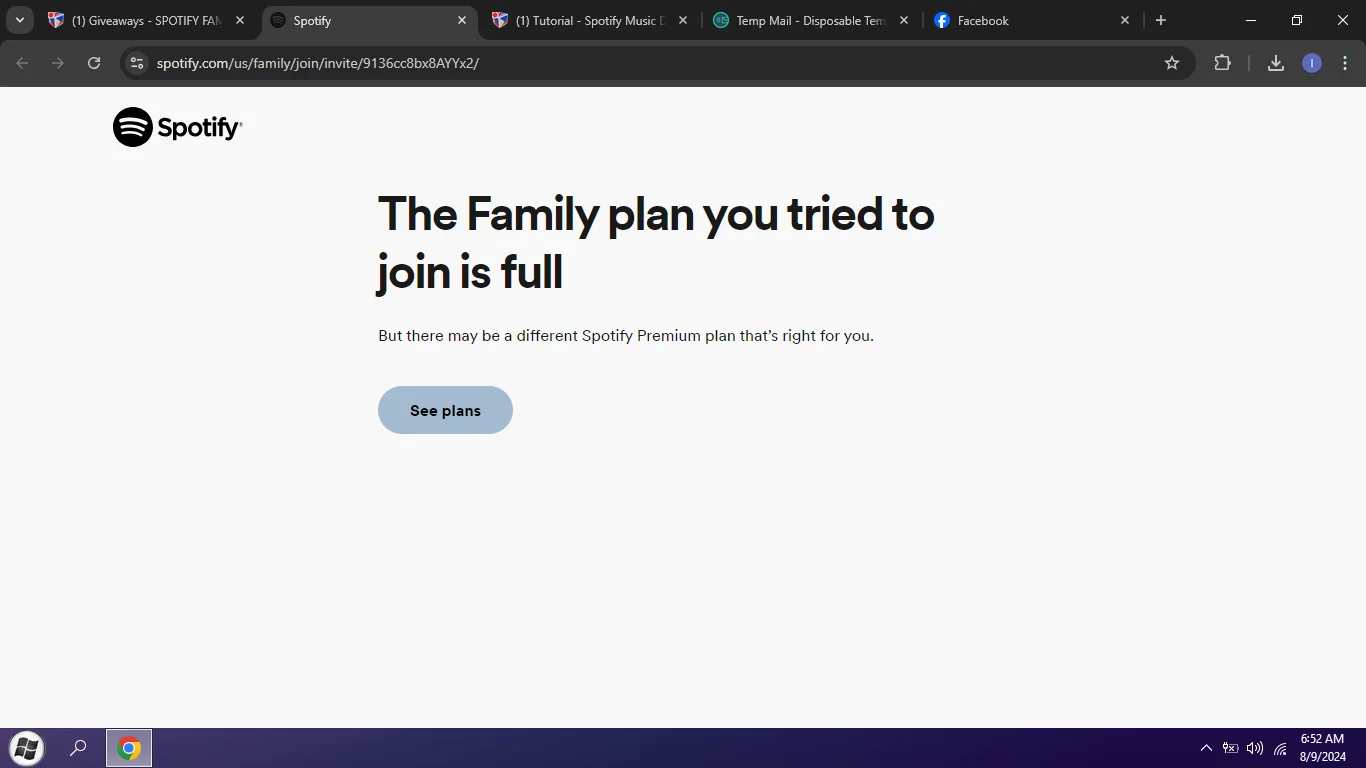
Task: Open the Chrome profile avatar
Action: (x=1312, y=63)
